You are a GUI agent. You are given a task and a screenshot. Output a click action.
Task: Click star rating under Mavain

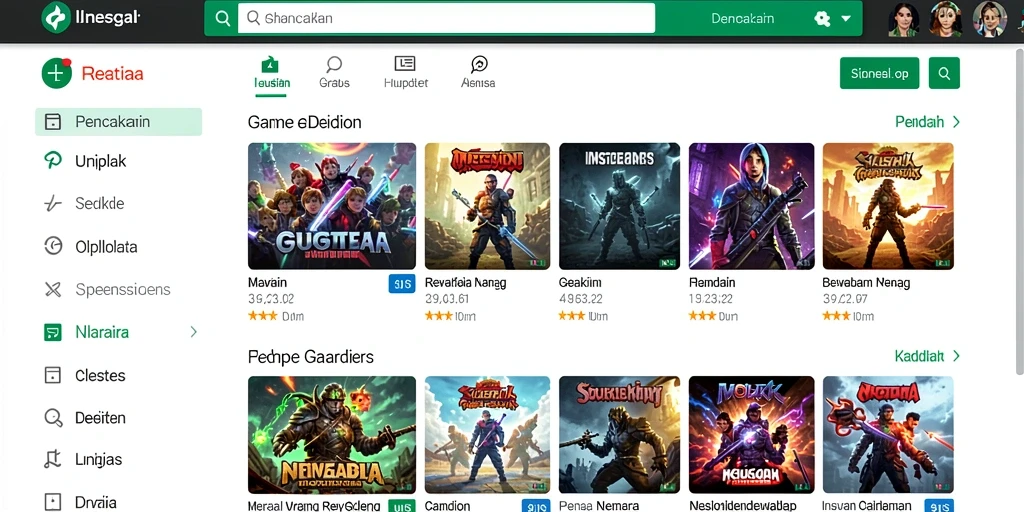tap(263, 316)
